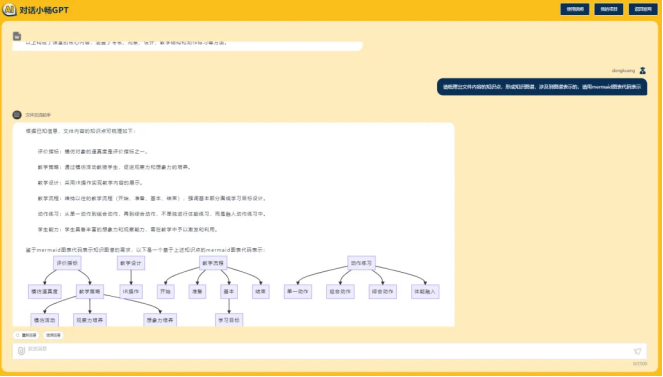Focus the message input field

click(x=330, y=351)
